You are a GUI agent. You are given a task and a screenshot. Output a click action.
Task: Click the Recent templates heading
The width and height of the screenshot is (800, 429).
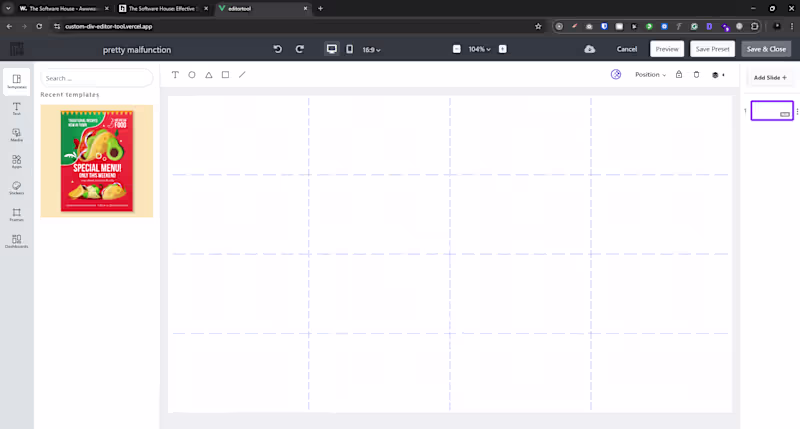70,95
